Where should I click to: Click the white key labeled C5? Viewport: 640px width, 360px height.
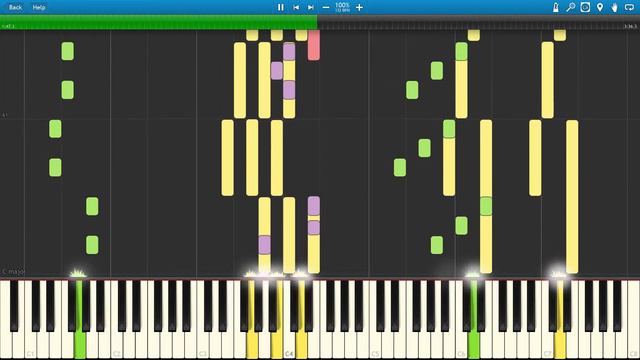point(375,320)
